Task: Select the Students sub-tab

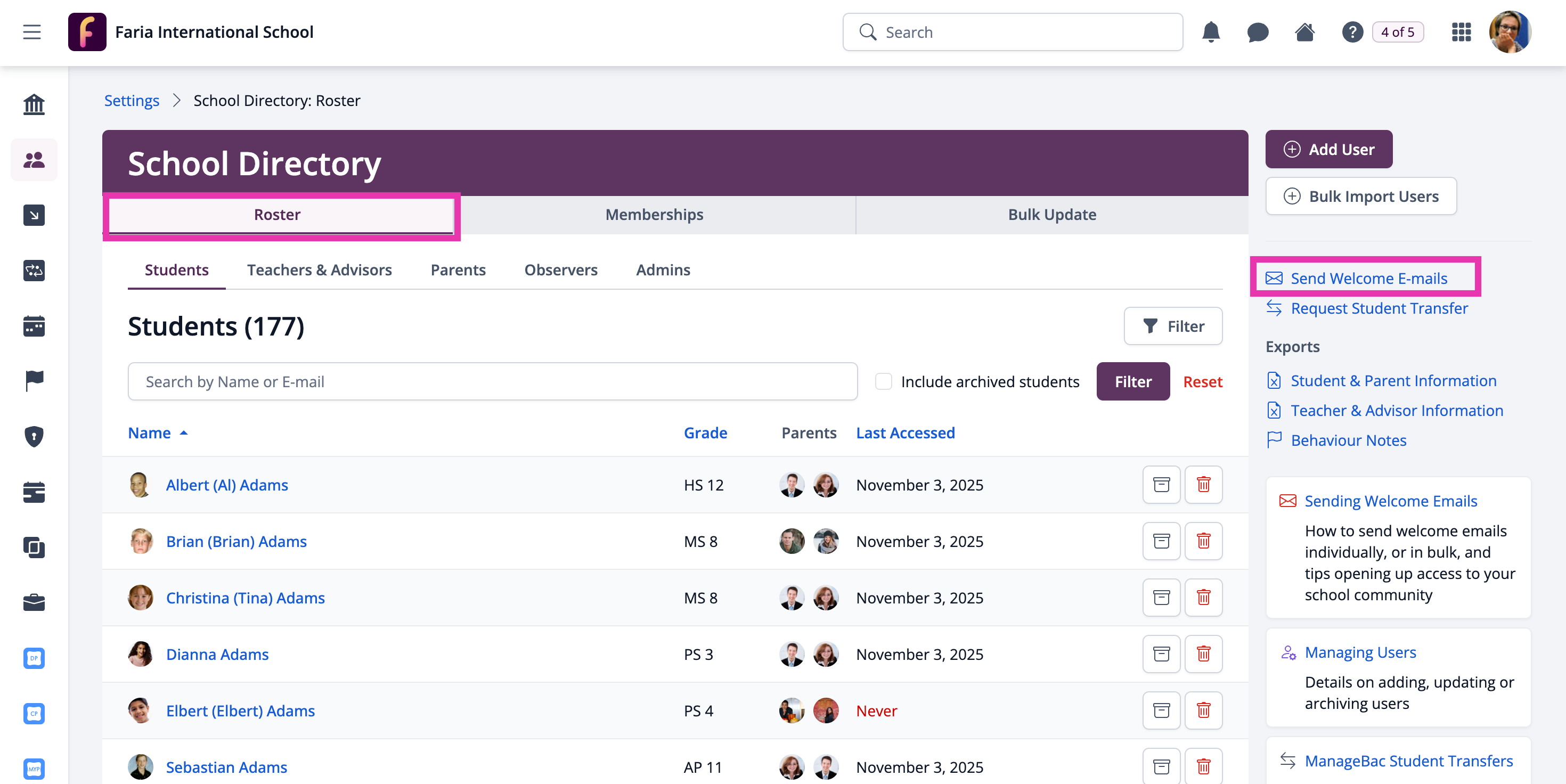Action: click(176, 270)
